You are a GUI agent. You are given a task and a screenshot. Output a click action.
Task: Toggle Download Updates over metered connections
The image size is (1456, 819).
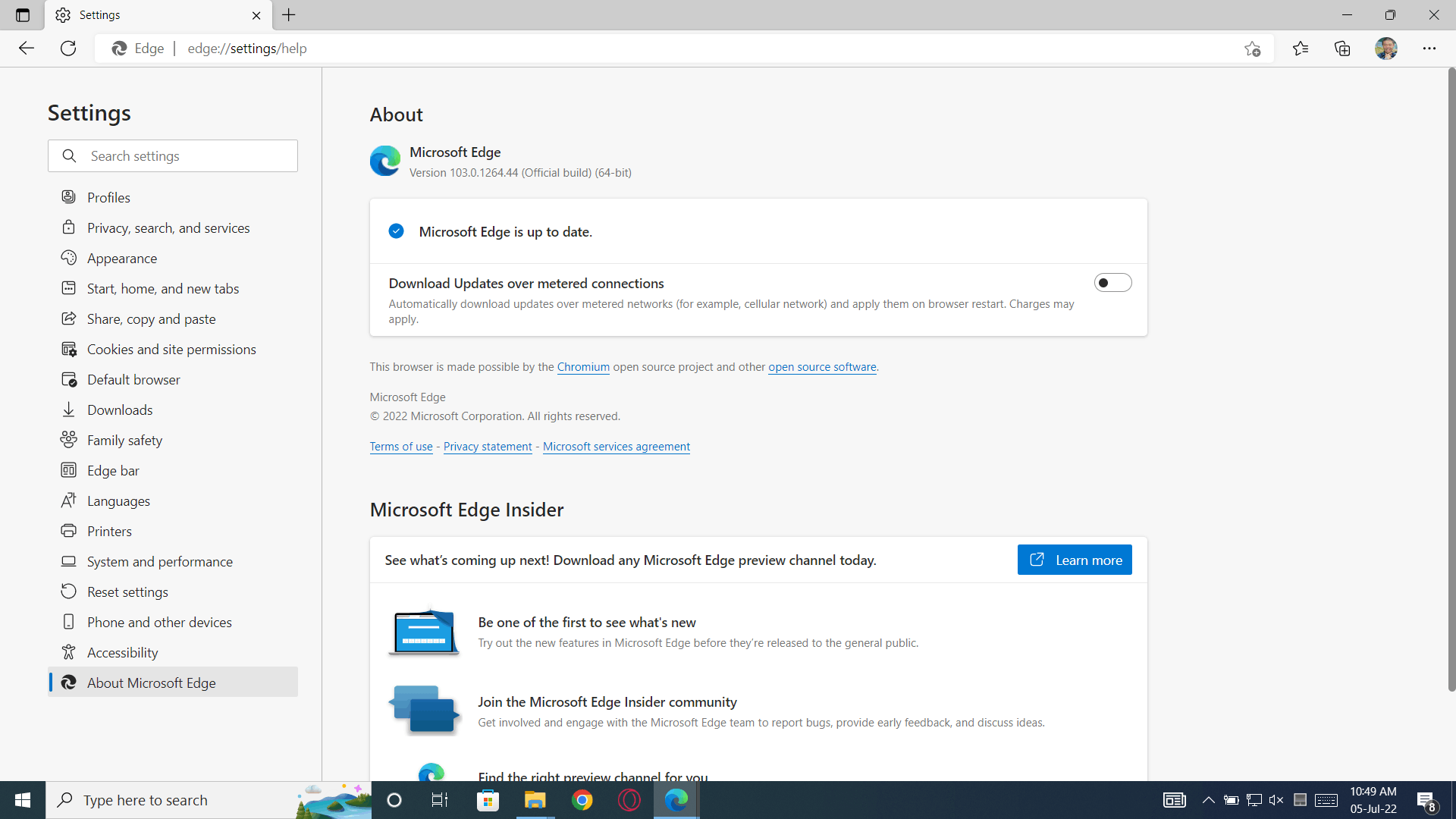click(1112, 283)
